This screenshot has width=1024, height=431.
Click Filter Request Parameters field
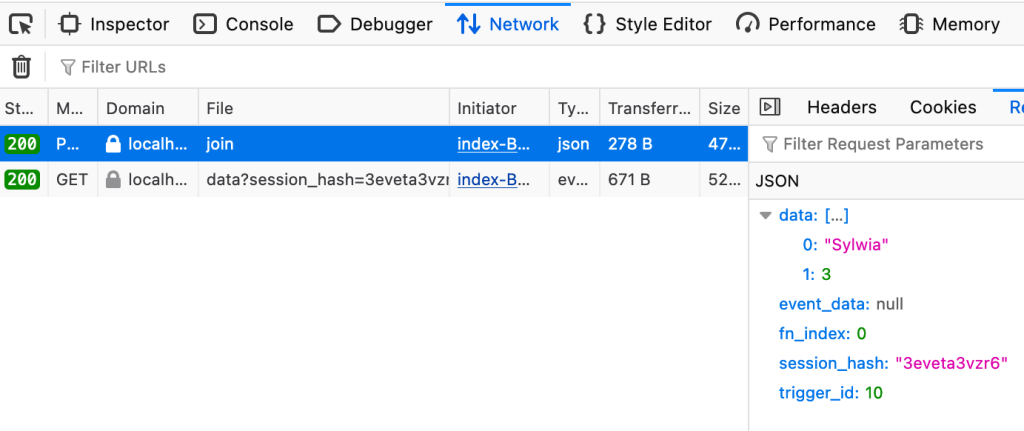pos(883,144)
